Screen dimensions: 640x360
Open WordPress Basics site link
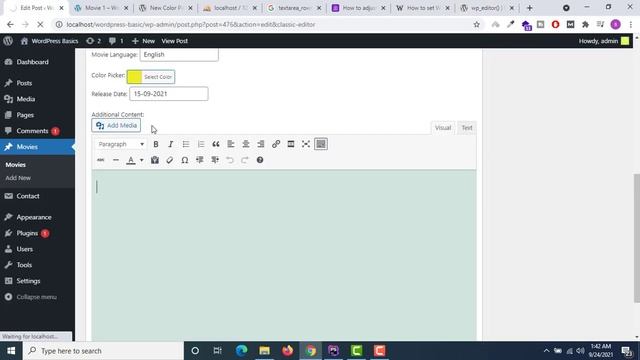(x=49, y=41)
